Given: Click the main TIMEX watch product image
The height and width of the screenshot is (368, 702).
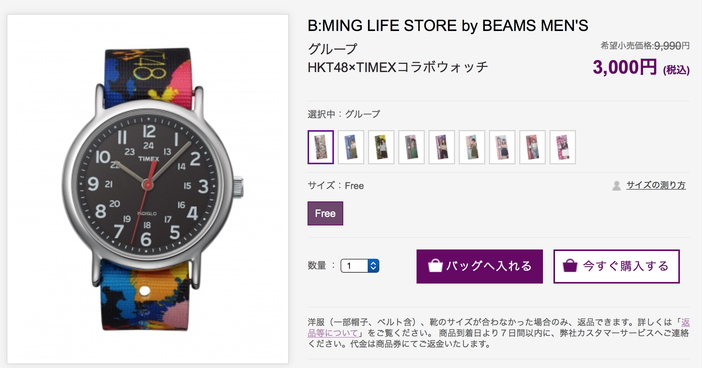Looking at the screenshot, I should point(148,189).
